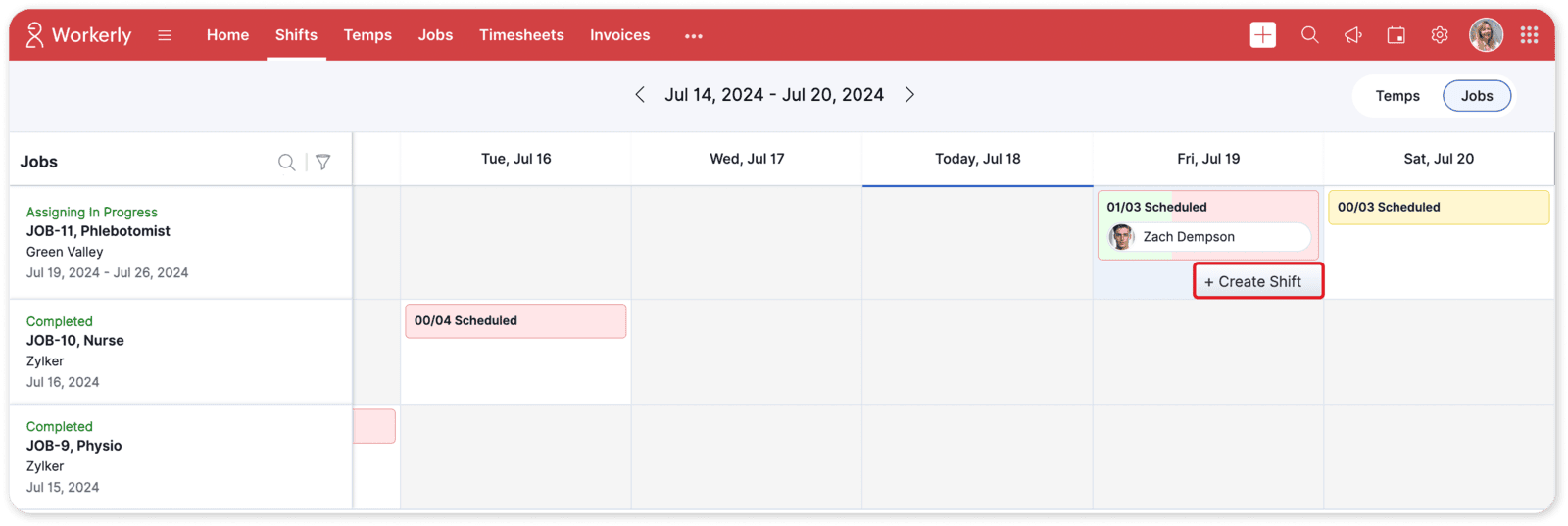
Task: Search jobs with the magnifier icon
Action: (x=286, y=162)
